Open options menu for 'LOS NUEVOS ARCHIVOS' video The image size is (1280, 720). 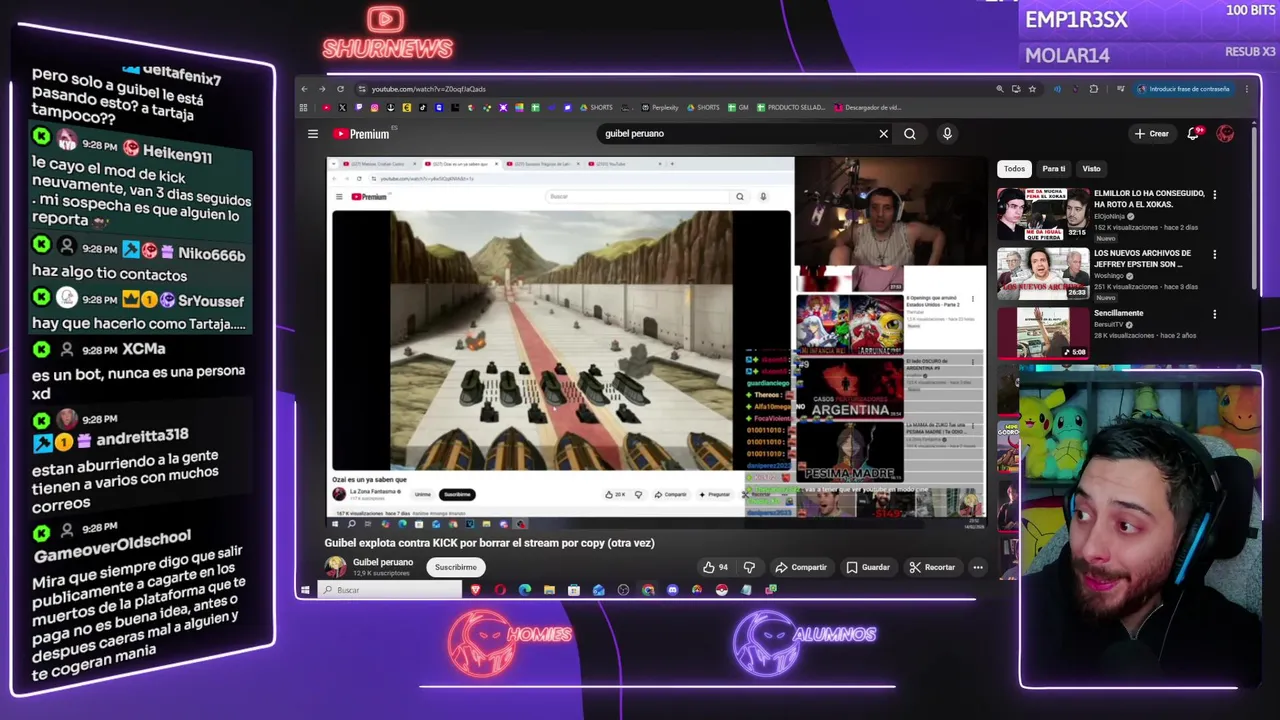1215,254
